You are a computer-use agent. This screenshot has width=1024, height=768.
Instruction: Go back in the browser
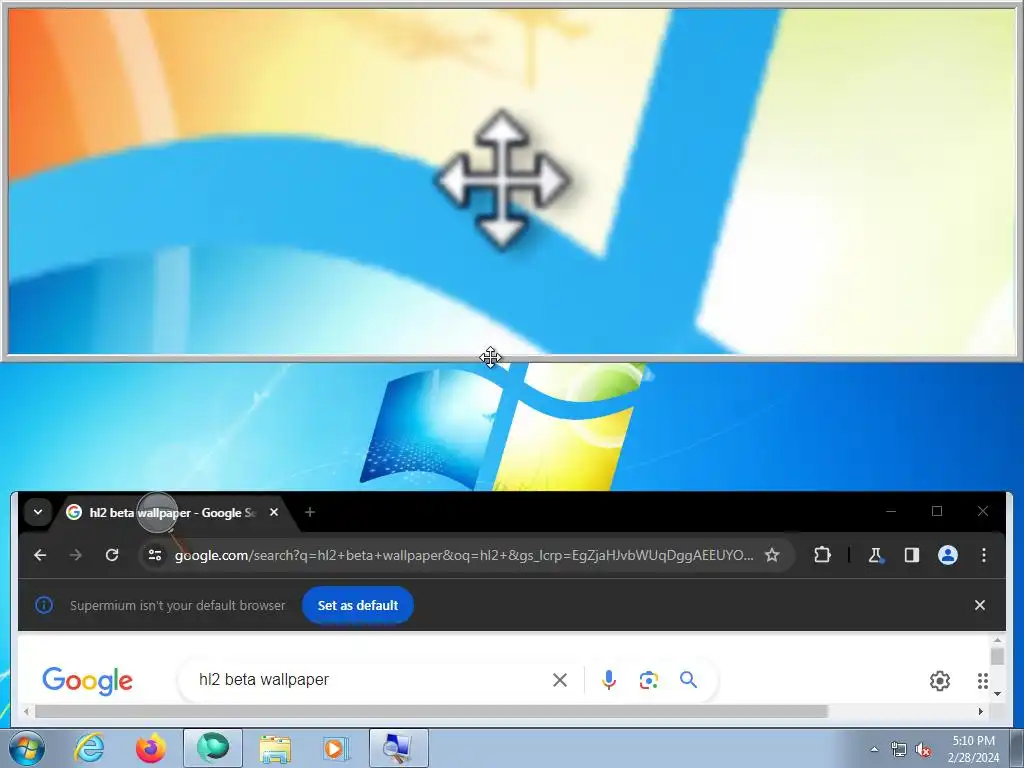(x=40, y=555)
